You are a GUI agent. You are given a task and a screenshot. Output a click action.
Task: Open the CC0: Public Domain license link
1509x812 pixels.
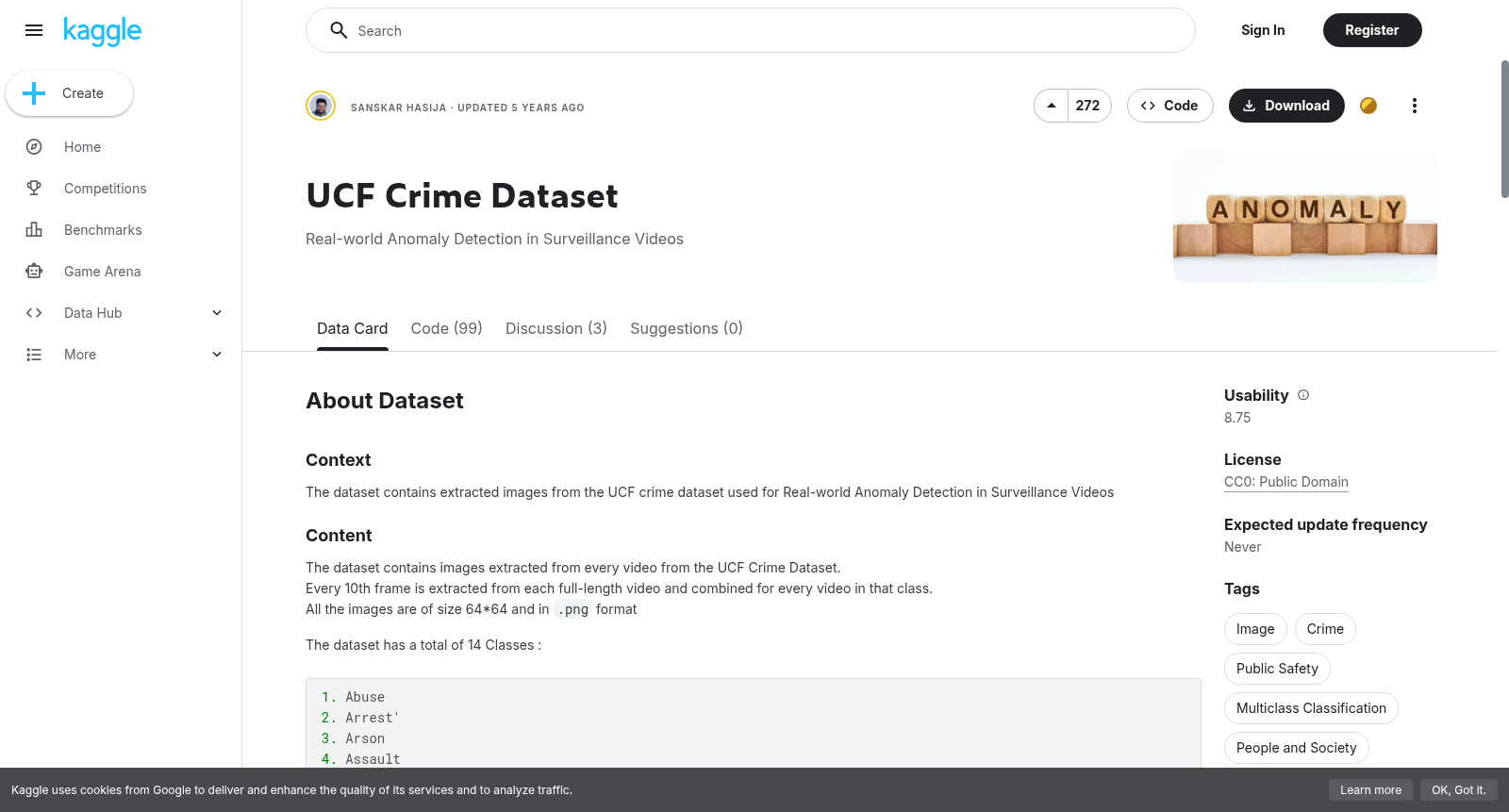(x=1286, y=482)
